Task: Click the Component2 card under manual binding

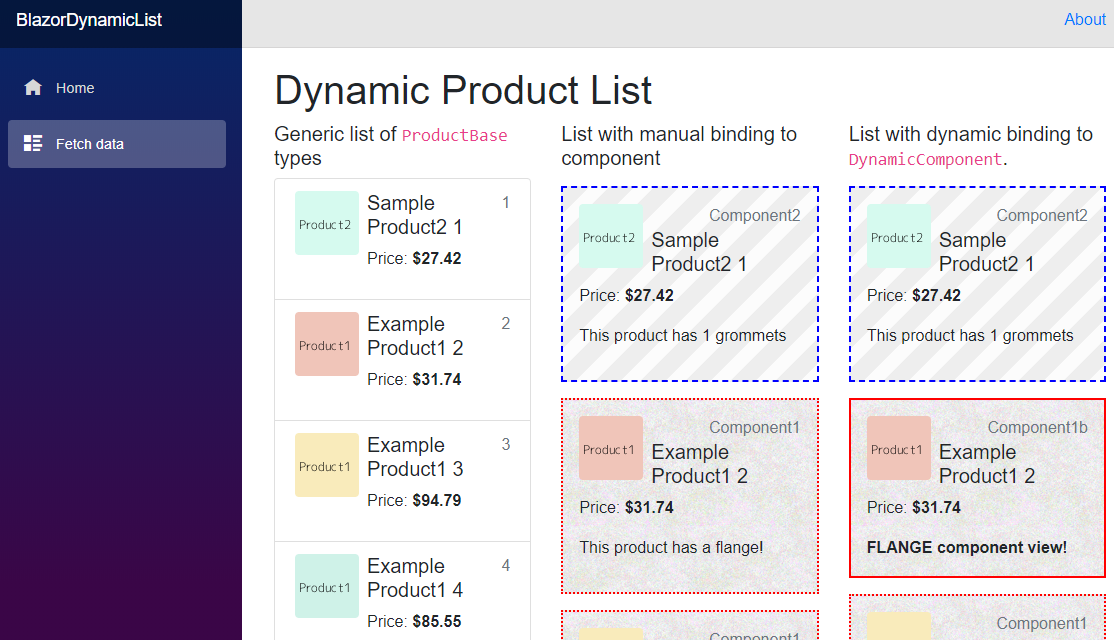Action: coord(690,284)
